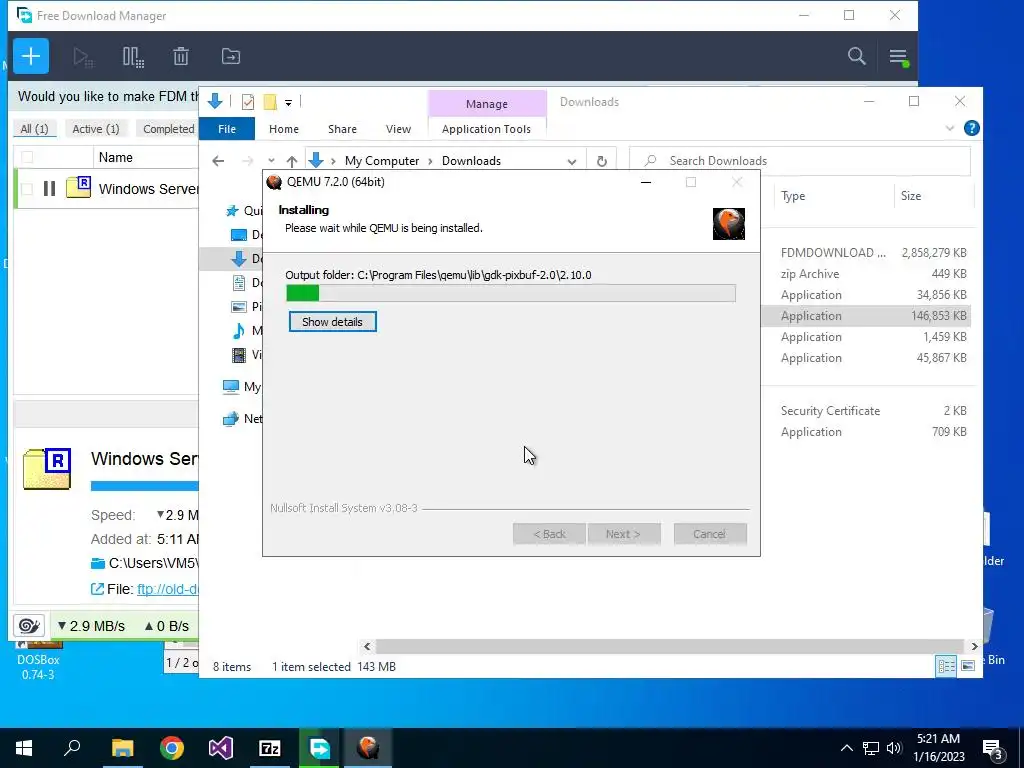Select the All (1) filter tab in FDM

pyautogui.click(x=35, y=129)
